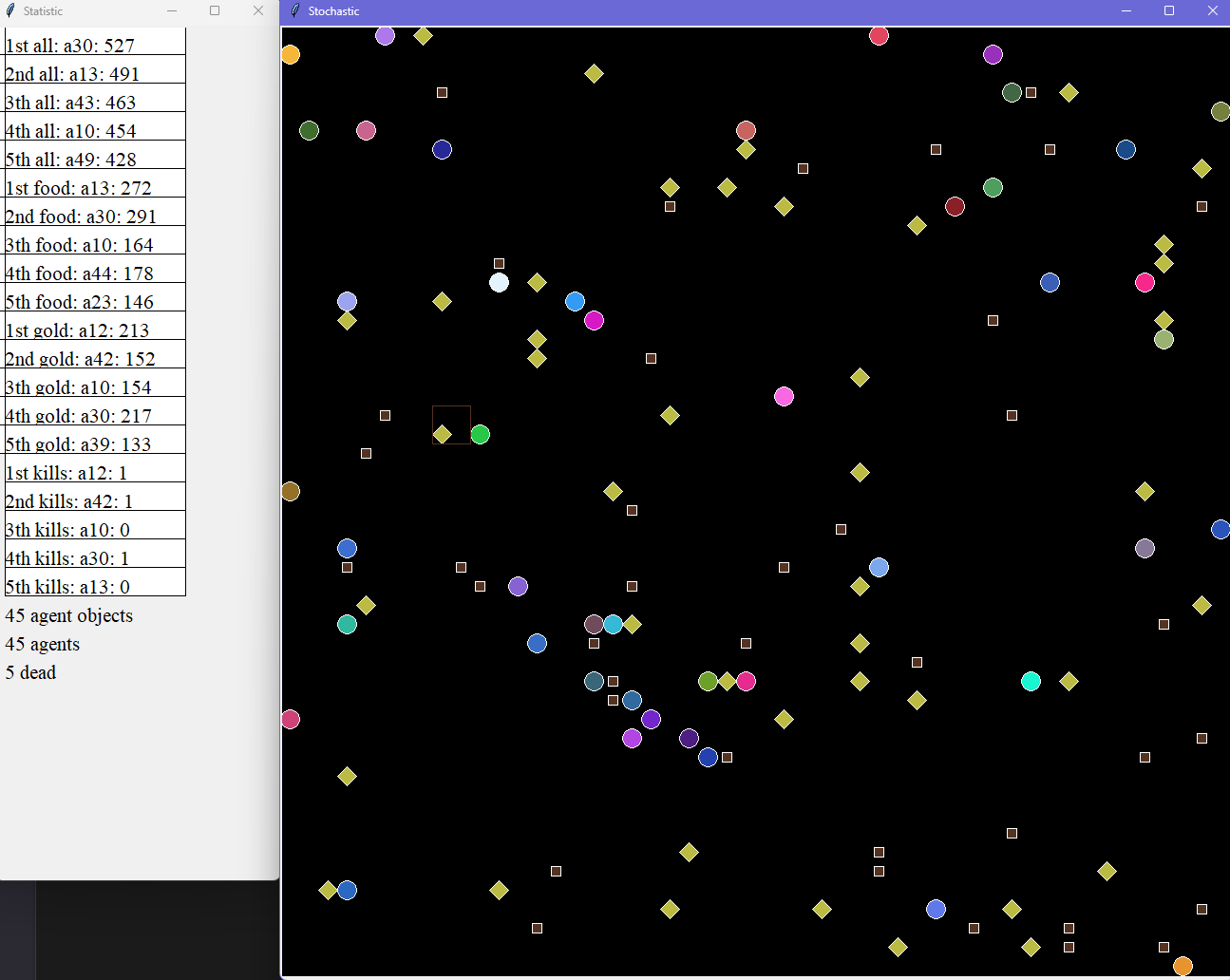Click the '3th kills: a10: 0' row
The image size is (1230, 980).
(95, 525)
